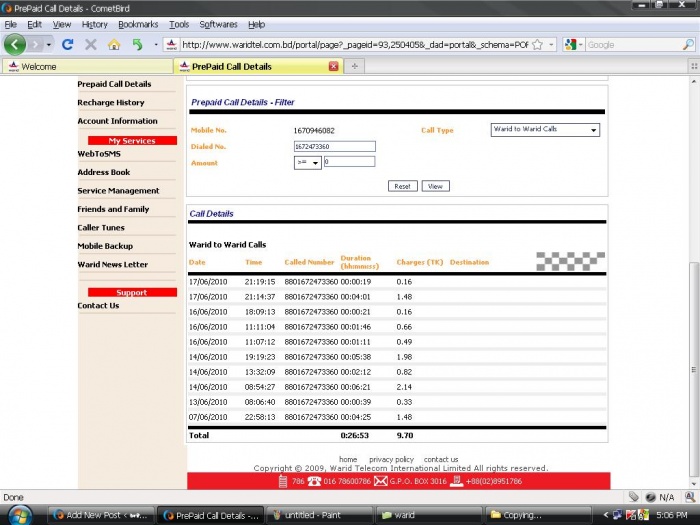
Task: Click the browser back button
Action: [x=14, y=45]
